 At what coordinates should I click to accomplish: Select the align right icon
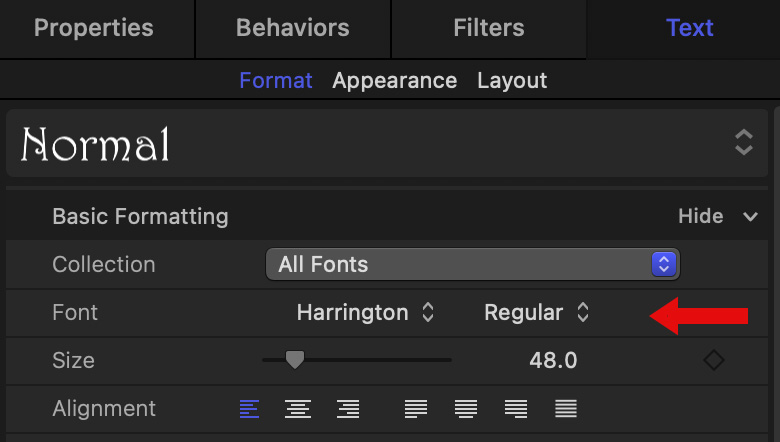click(348, 408)
